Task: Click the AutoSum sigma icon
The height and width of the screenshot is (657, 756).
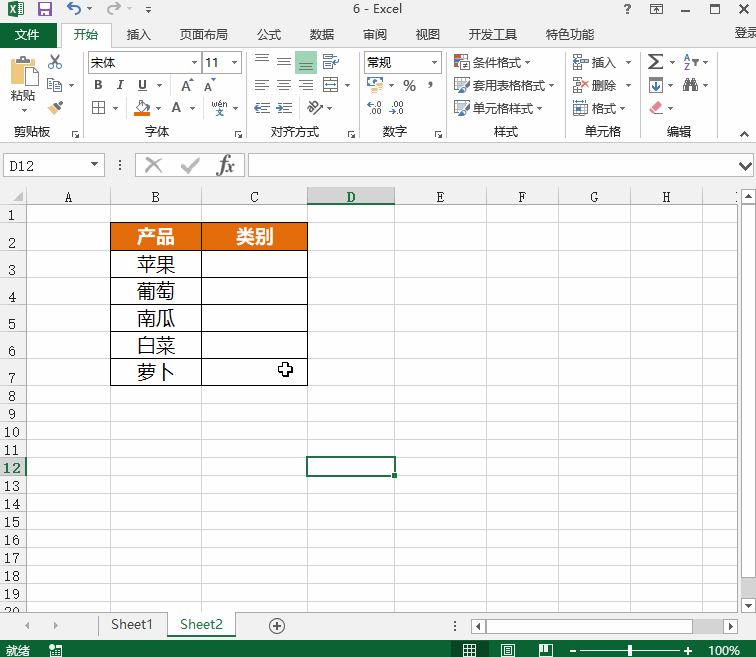Action: (x=655, y=62)
